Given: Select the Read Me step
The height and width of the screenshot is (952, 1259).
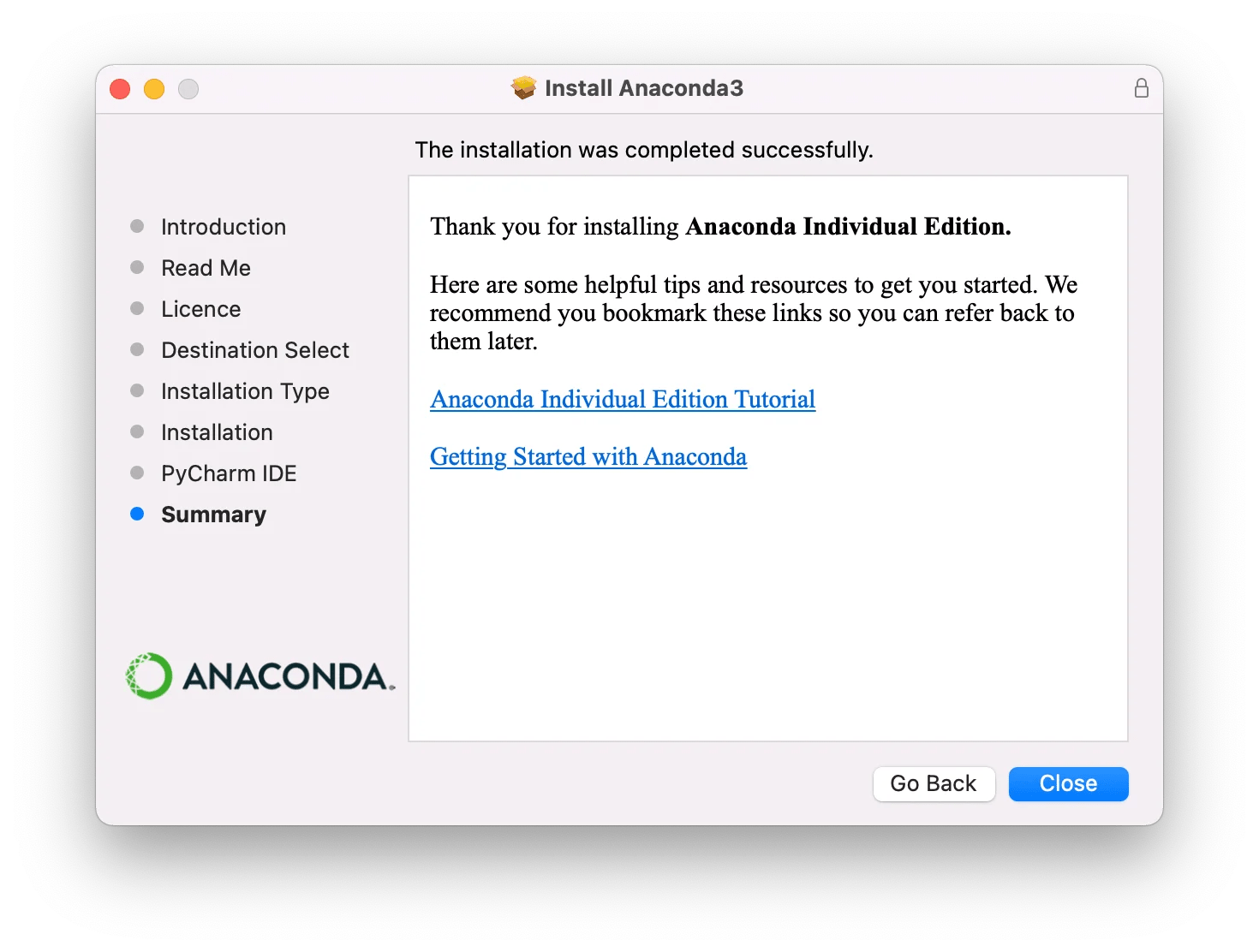Looking at the screenshot, I should click(x=206, y=267).
